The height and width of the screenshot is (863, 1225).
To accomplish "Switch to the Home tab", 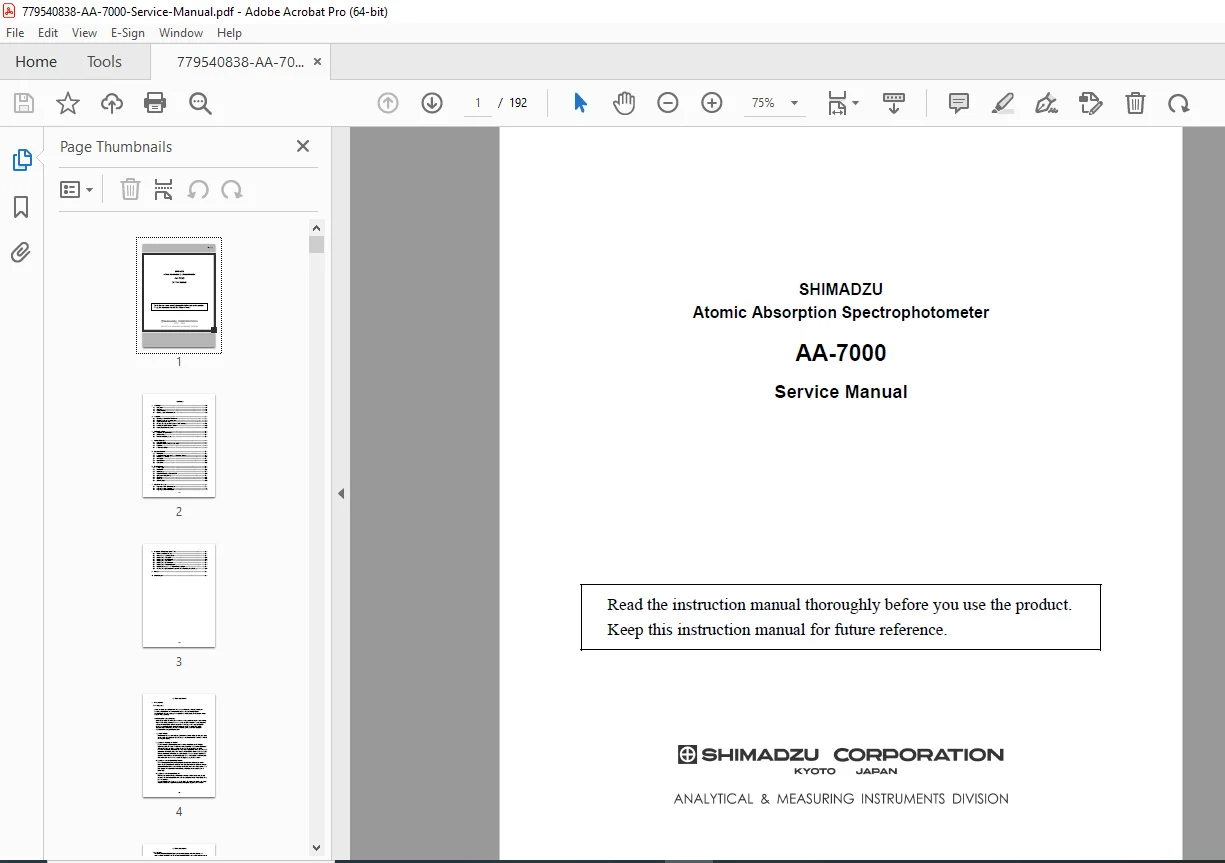I will click(x=36, y=62).
